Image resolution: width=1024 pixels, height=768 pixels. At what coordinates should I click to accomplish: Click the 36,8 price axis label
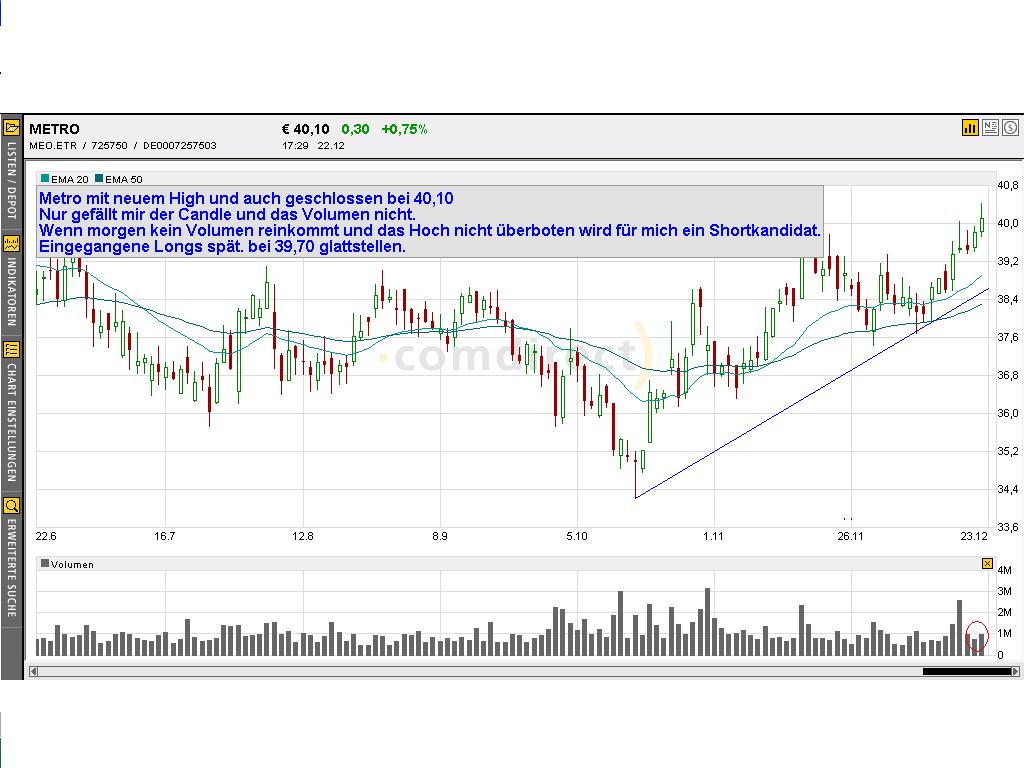1008,376
